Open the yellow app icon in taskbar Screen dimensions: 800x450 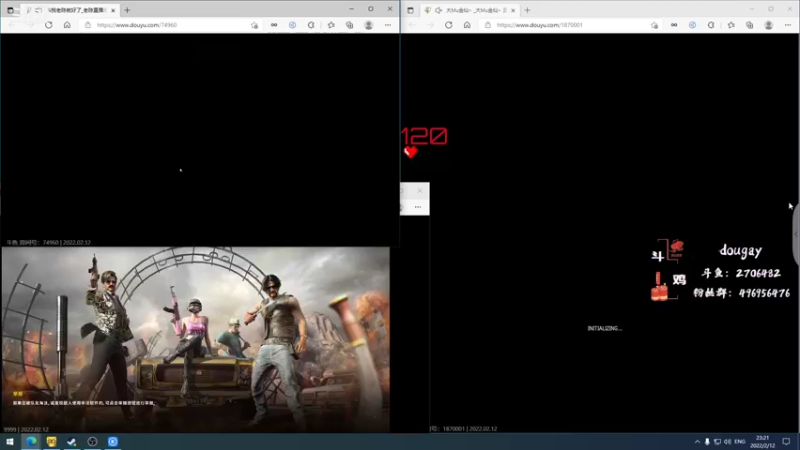pos(52,441)
